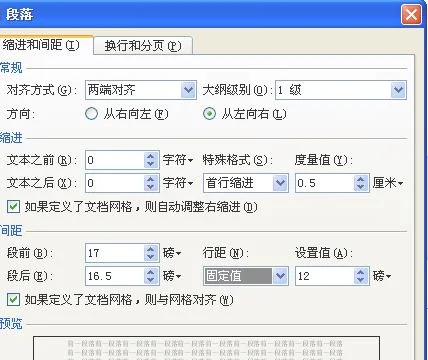Toggle 与网格对齐 checkbox

pos(13,300)
